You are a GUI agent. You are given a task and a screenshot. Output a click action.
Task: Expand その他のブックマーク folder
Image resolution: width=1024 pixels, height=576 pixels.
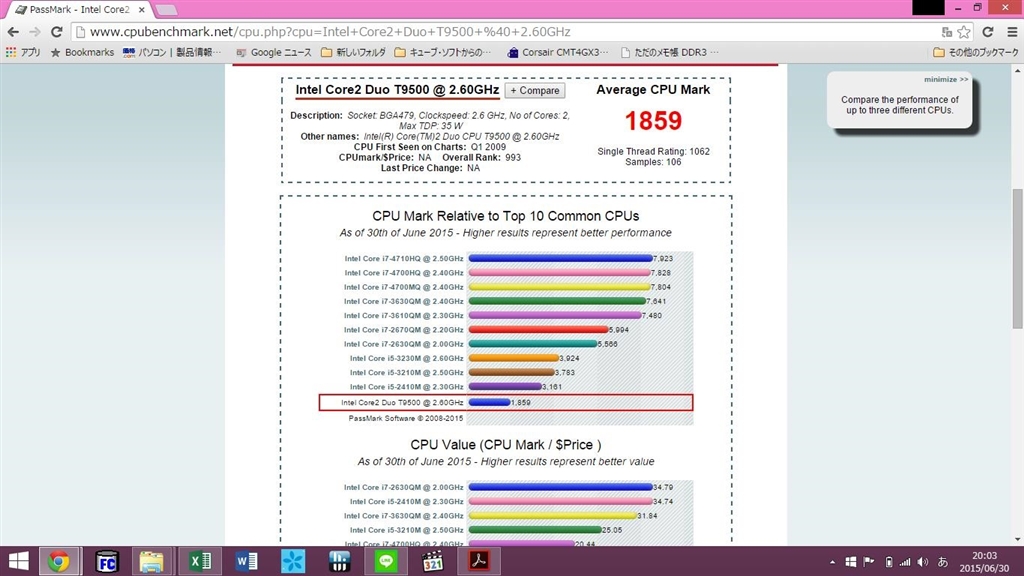[x=976, y=52]
